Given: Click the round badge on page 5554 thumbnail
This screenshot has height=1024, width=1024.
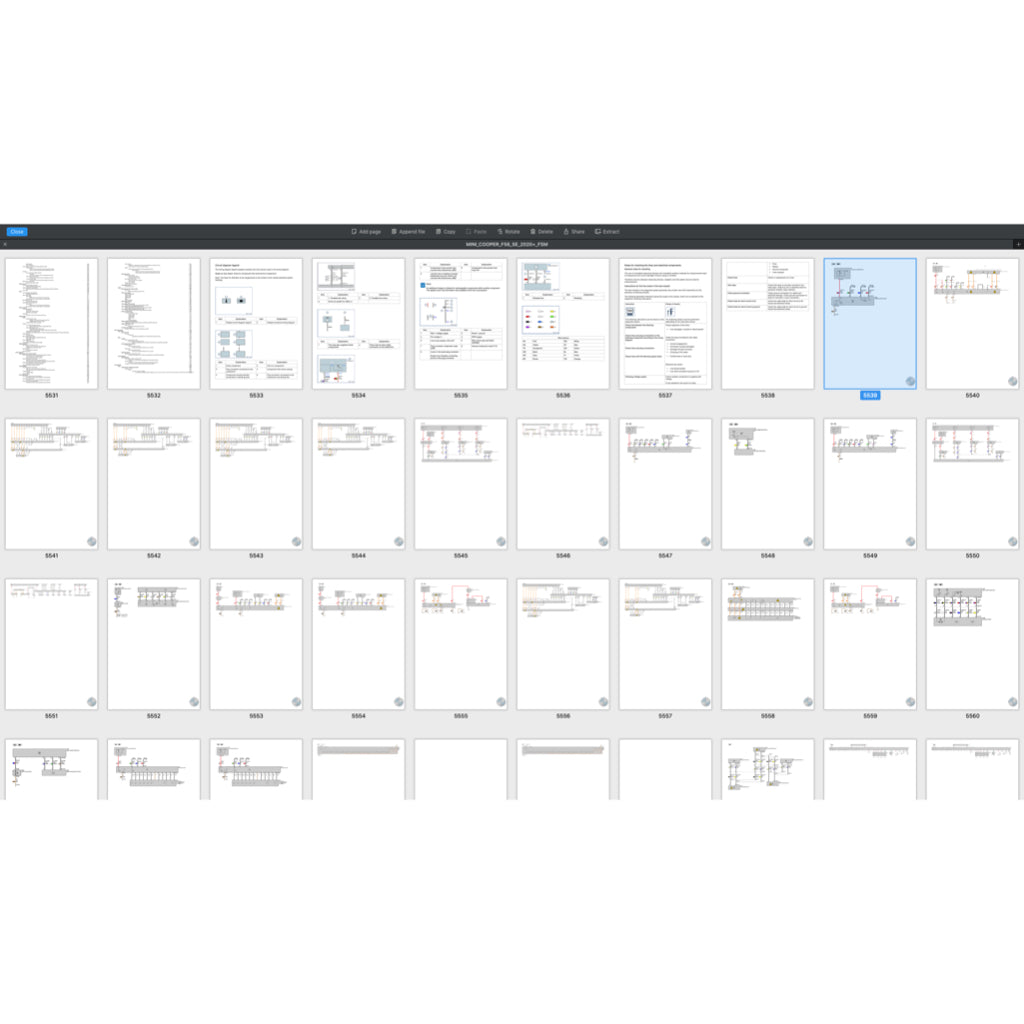Looking at the screenshot, I should tap(398, 702).
